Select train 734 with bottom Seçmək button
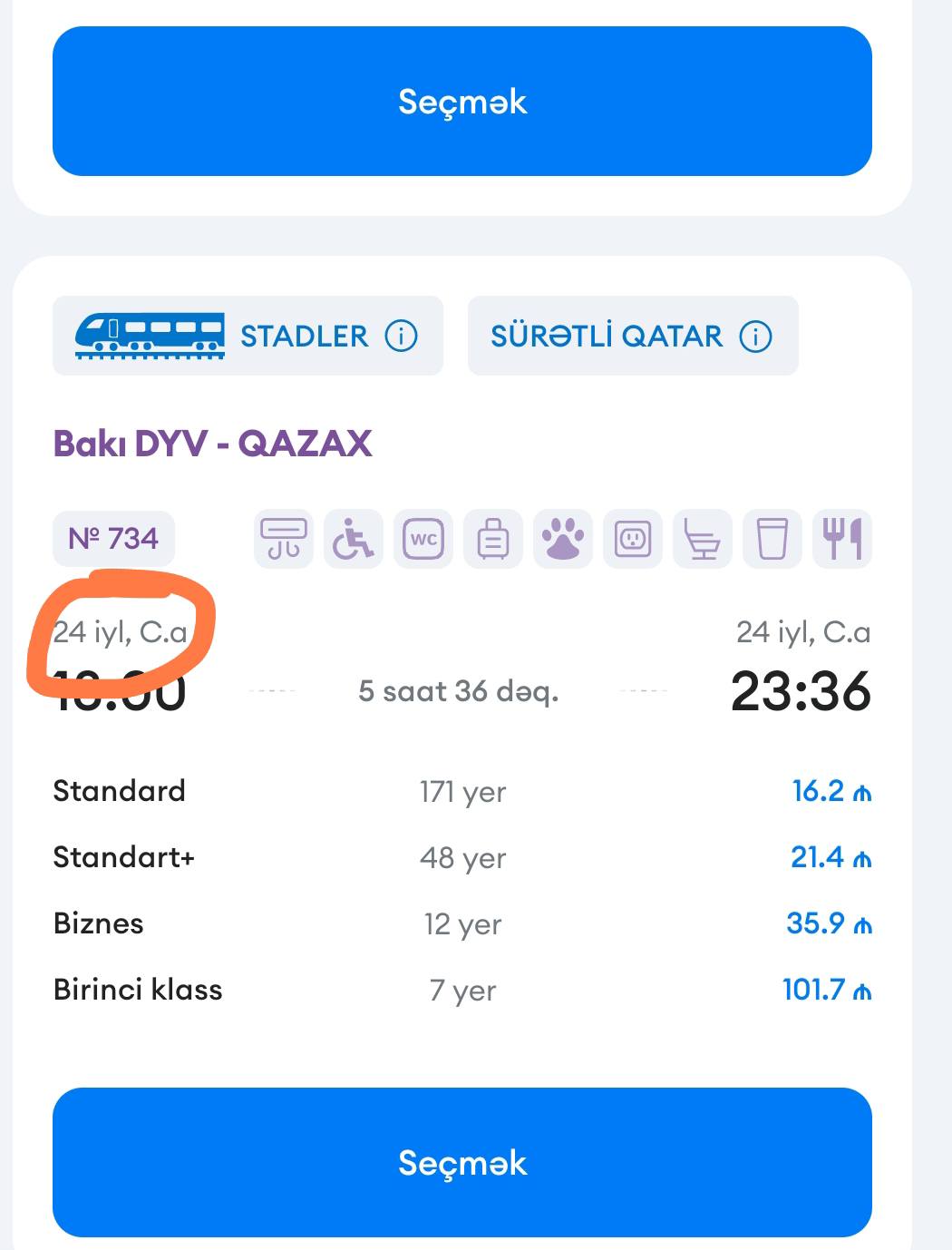The image size is (952, 1250). pyautogui.click(x=462, y=1162)
